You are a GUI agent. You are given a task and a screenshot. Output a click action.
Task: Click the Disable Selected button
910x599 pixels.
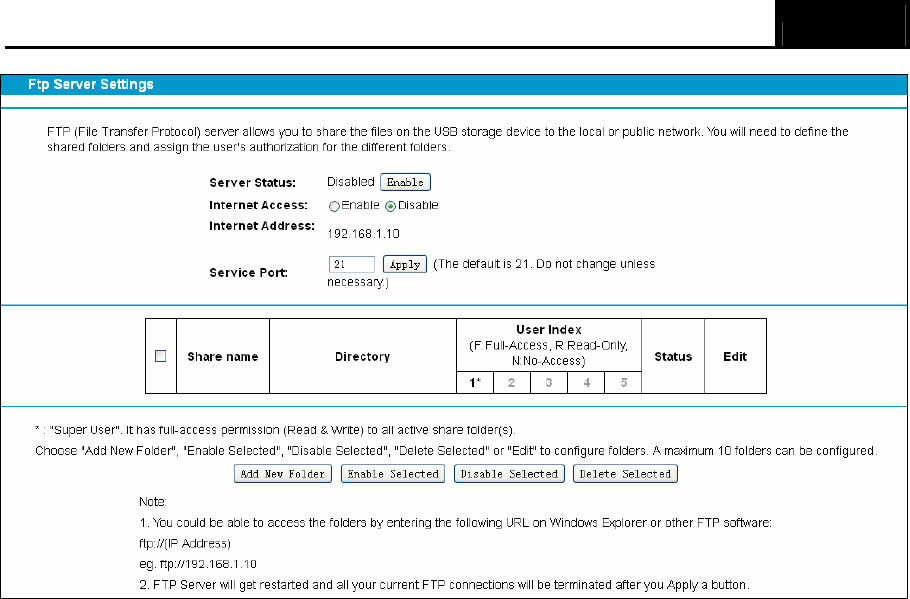pos(509,474)
